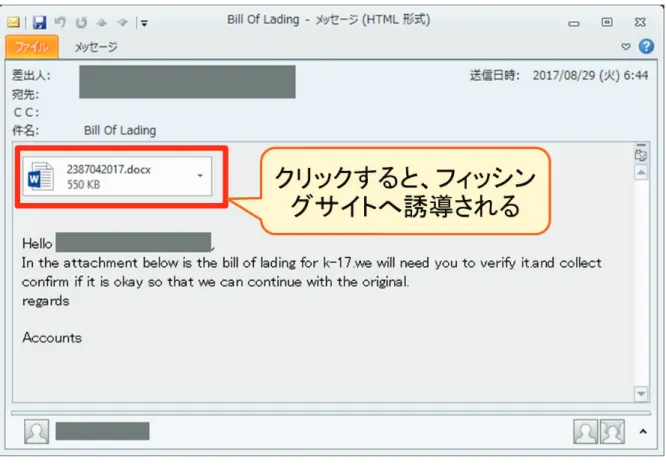The height and width of the screenshot is (472, 666).
Task: Click the subject text Bill Of Lading
Action: tap(120, 130)
